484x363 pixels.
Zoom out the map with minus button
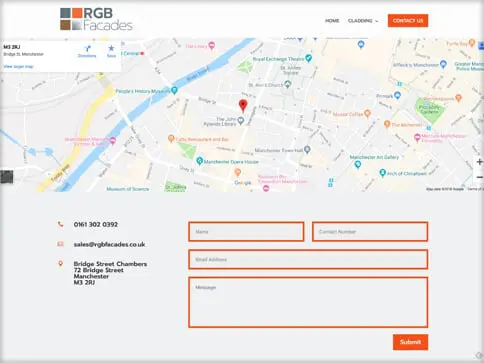479,177
